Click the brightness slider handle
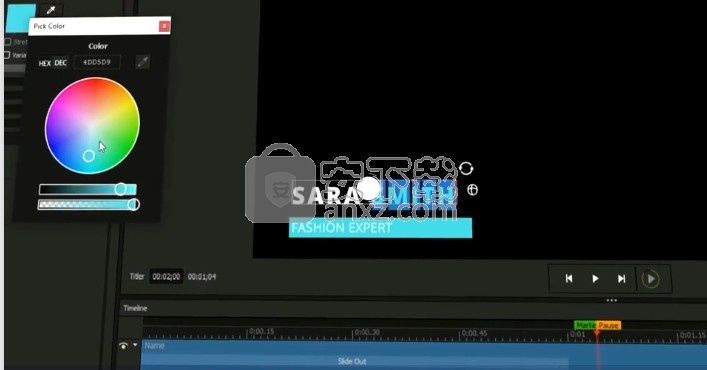Screen dimensions: 707x370 120,189
